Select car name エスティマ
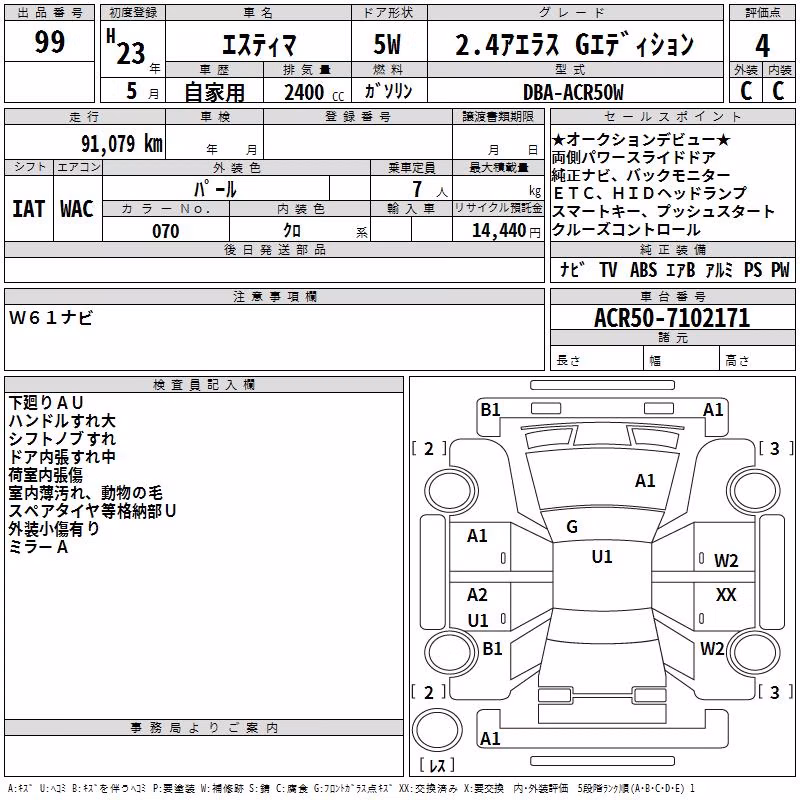Viewport: 800px width, 800px height. pos(259,45)
